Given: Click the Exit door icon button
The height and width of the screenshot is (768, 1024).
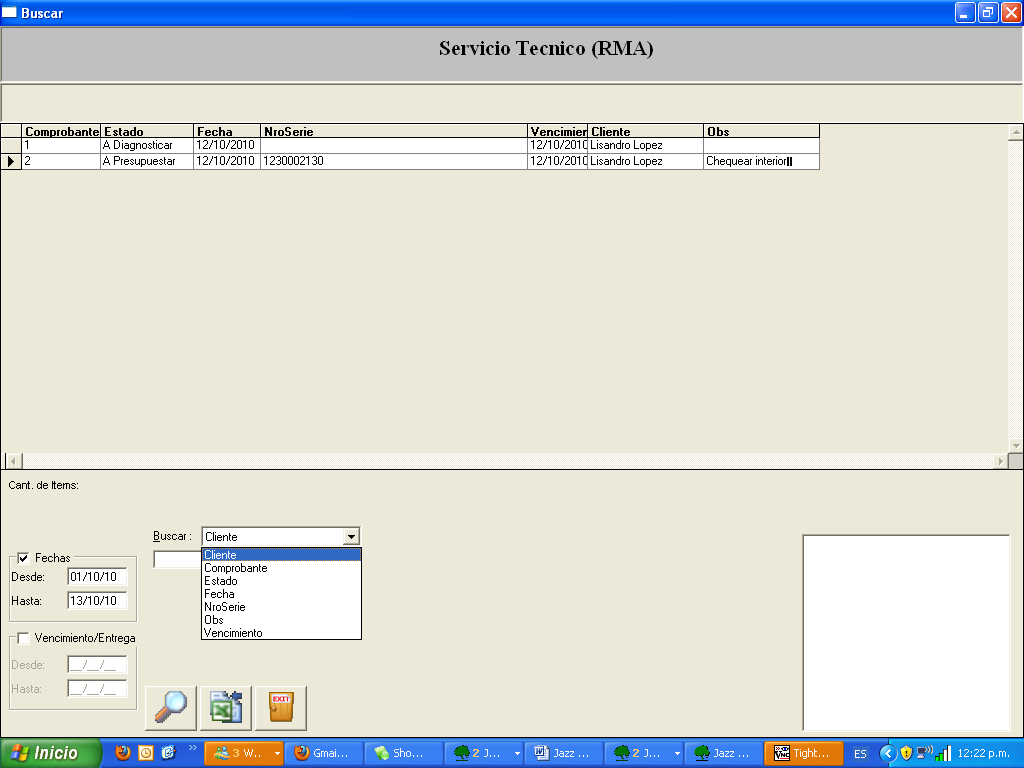Looking at the screenshot, I should coord(280,708).
